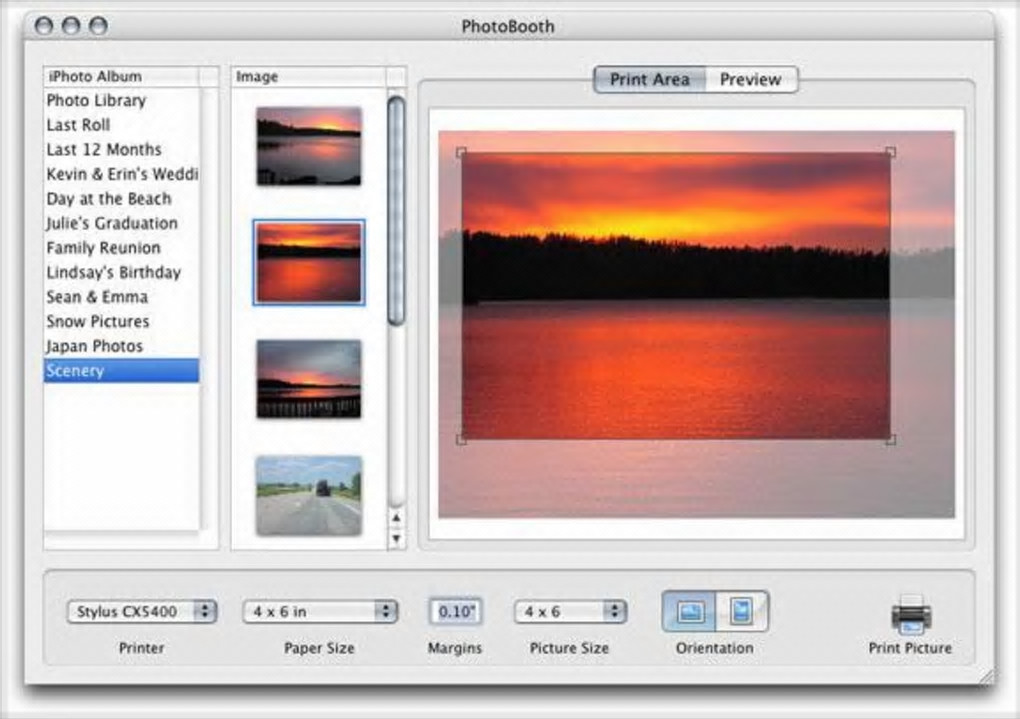Zoom the PhotoBooth window
This screenshot has height=719, width=1020.
coord(98,26)
